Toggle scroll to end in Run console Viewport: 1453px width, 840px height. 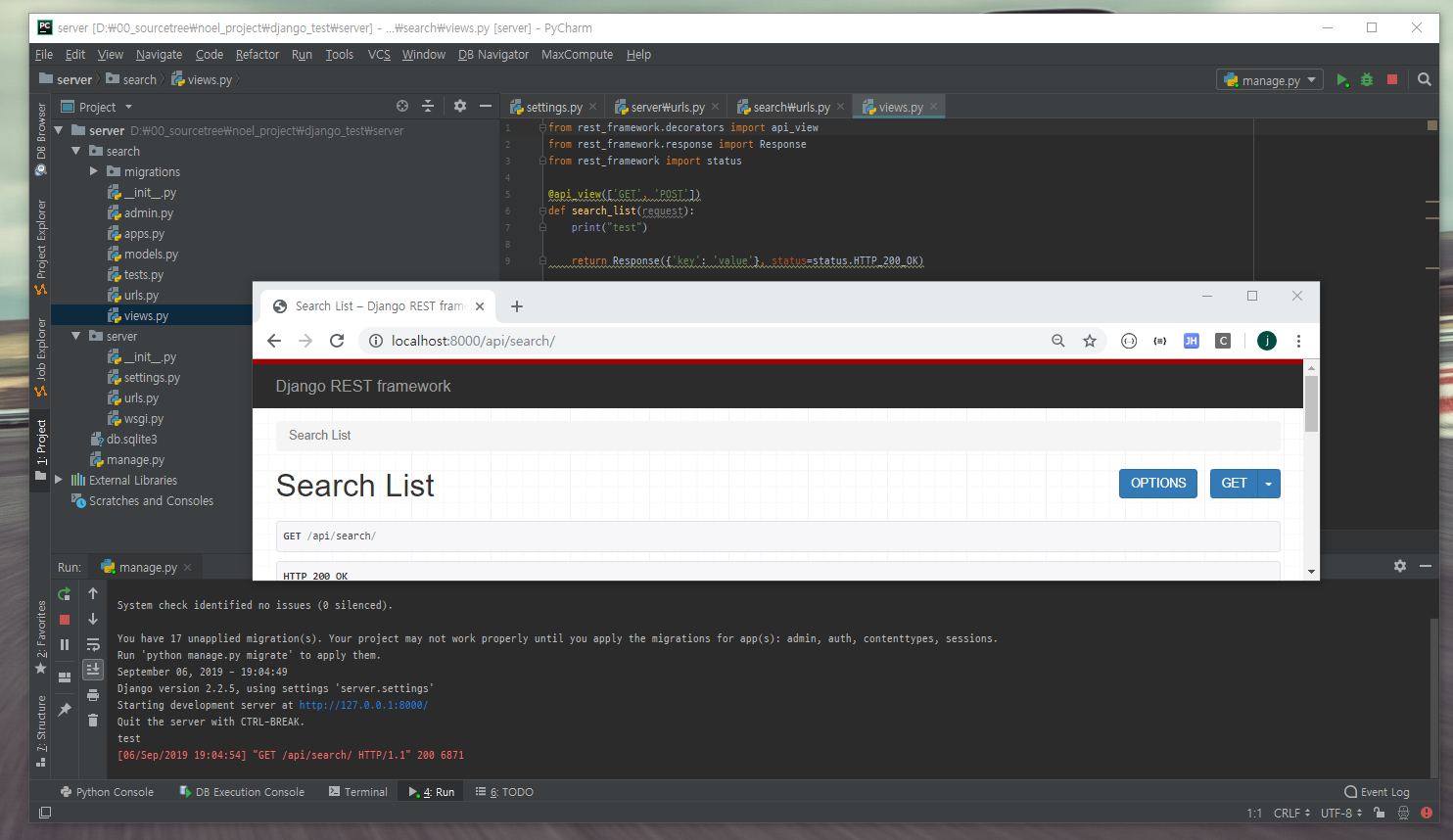pyautogui.click(x=93, y=670)
